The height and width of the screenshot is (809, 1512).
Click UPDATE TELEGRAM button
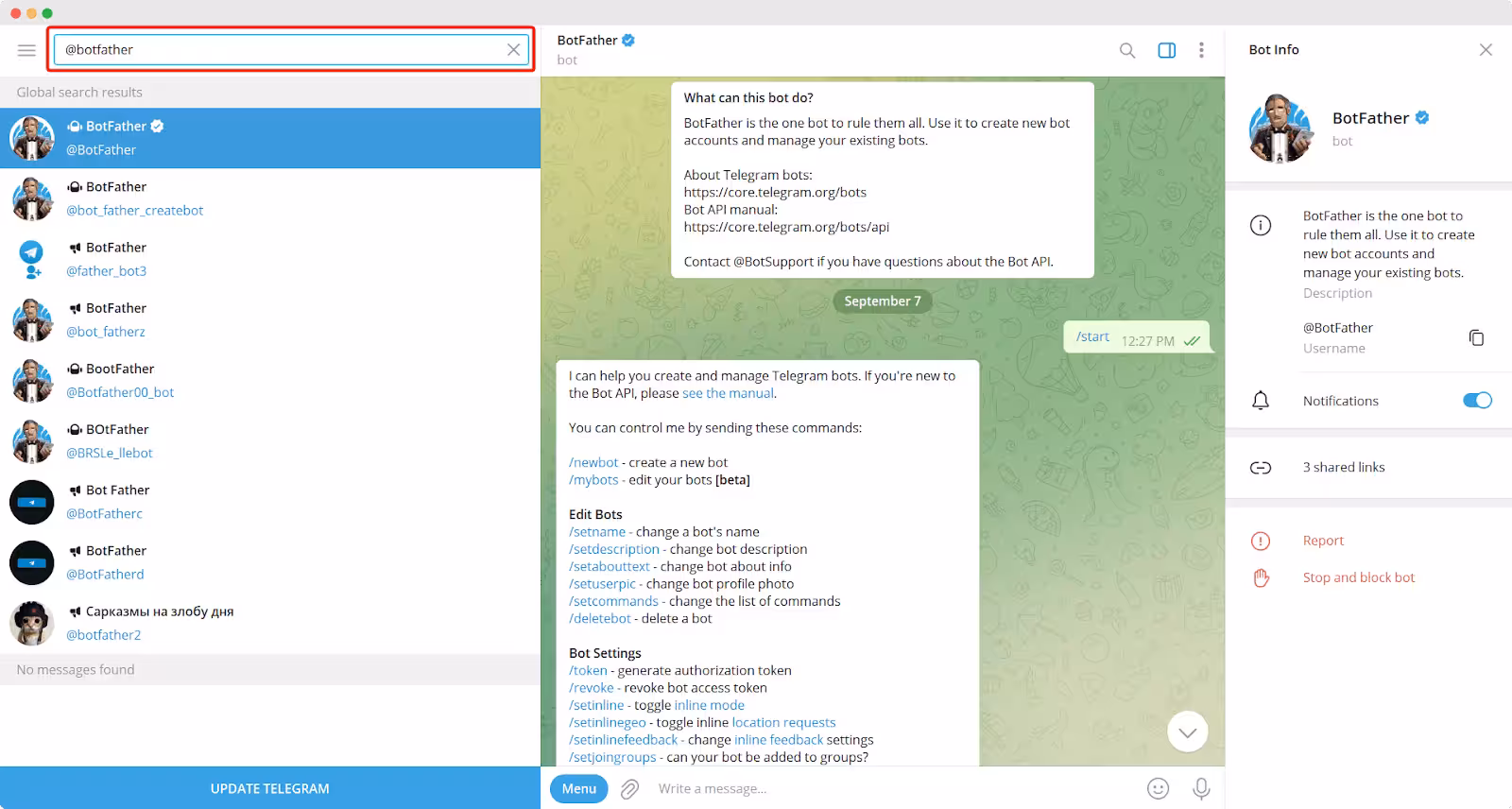[x=270, y=788]
